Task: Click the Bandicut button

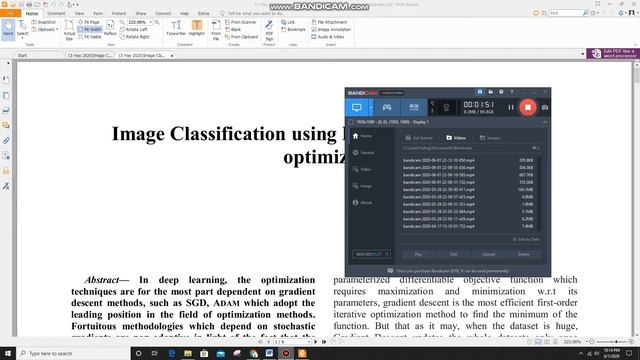Action: [371, 254]
